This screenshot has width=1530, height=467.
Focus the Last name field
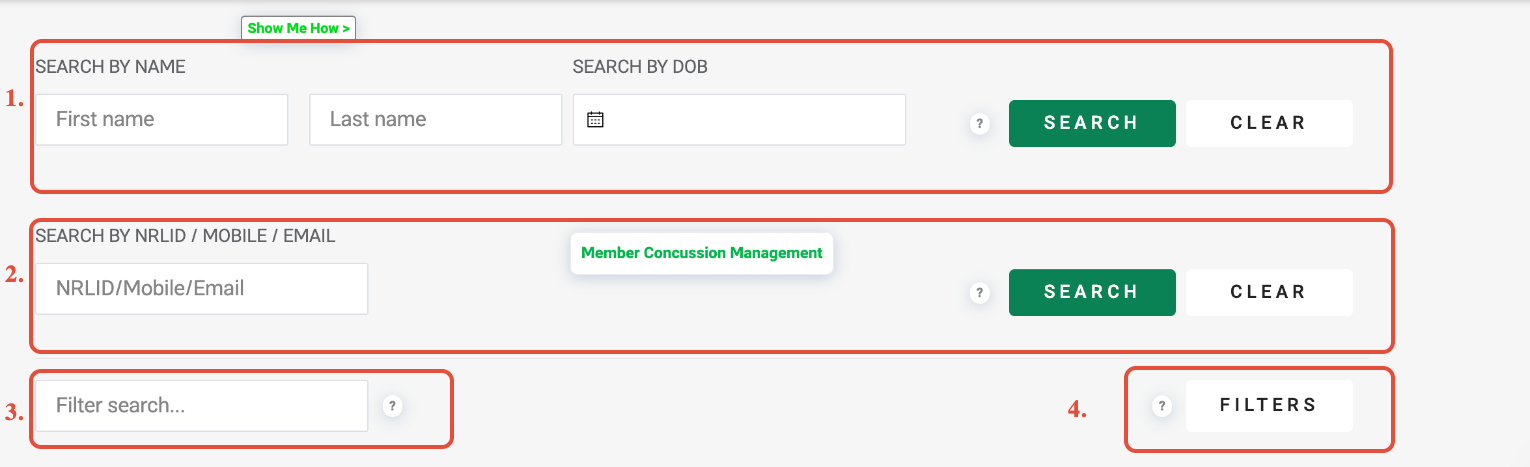[x=436, y=119]
